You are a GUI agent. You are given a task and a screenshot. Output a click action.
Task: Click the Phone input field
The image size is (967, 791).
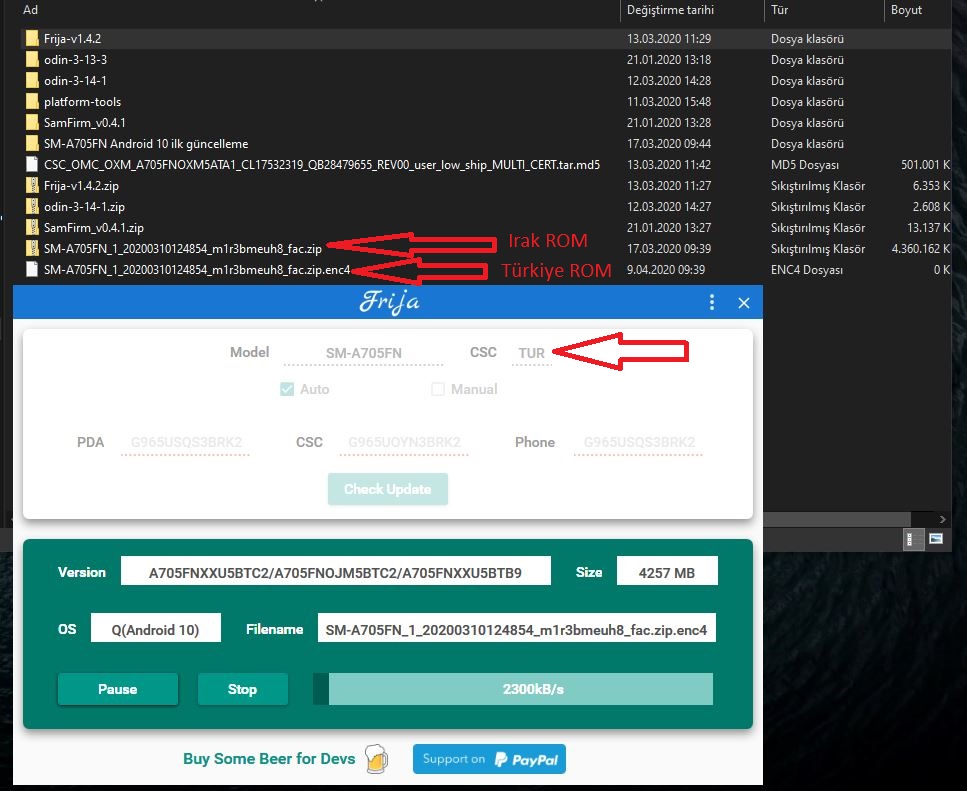[638, 443]
